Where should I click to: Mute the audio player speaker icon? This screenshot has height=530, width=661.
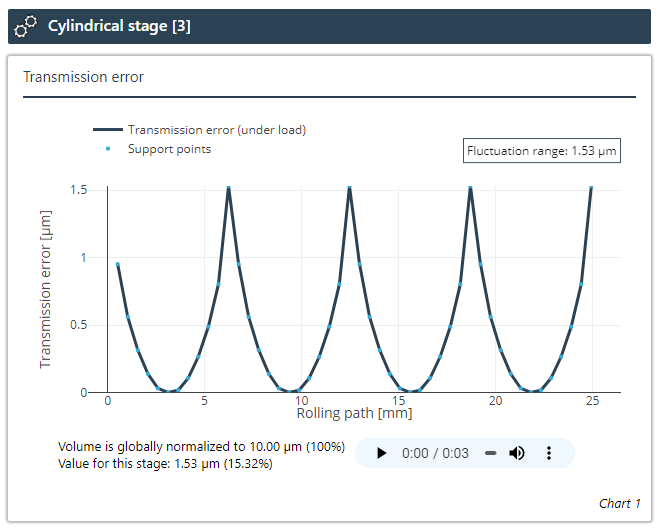[517, 453]
